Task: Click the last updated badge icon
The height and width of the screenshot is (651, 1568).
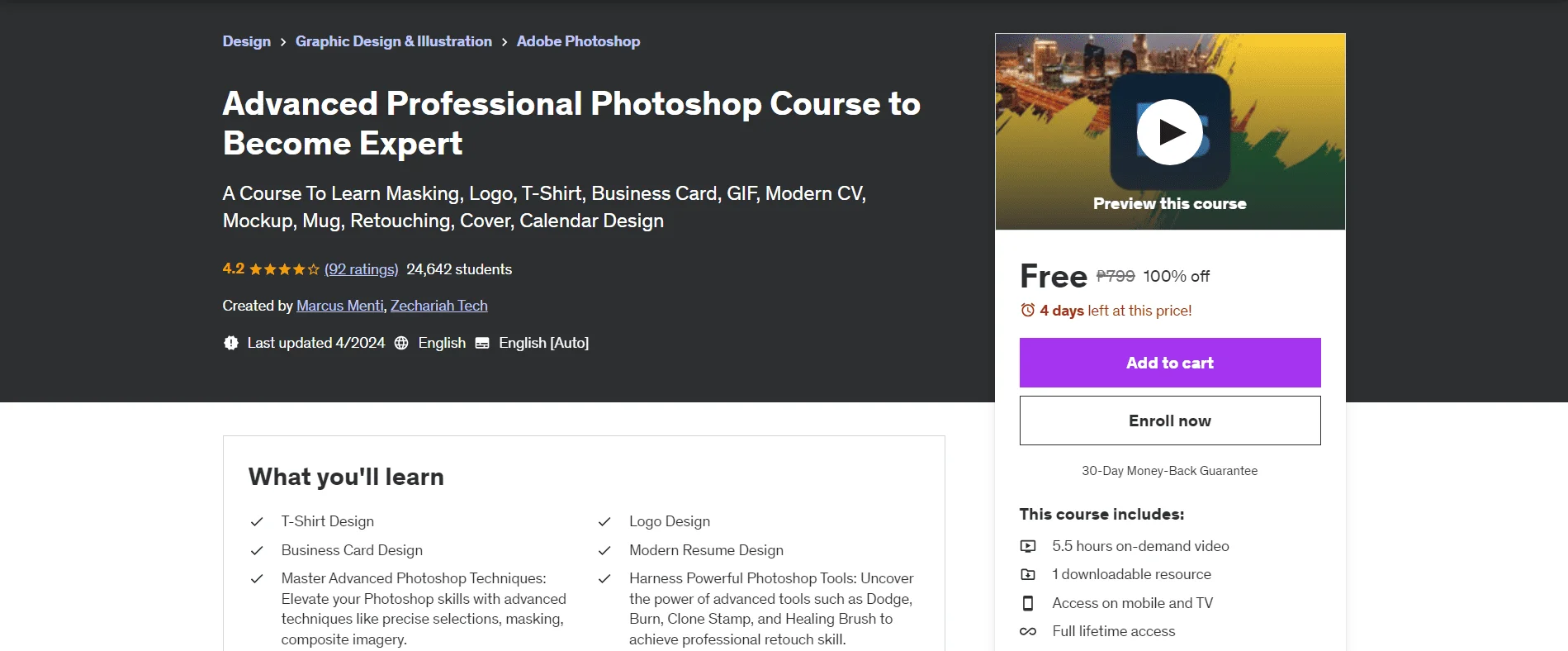Action: (231, 343)
